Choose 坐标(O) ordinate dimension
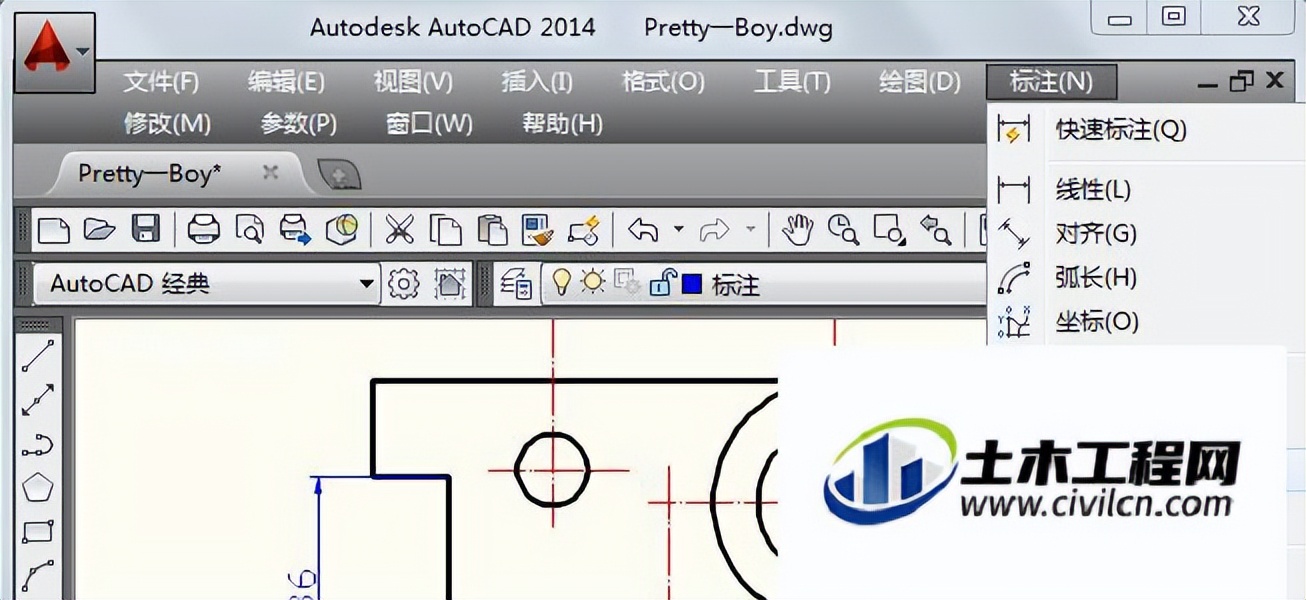The width and height of the screenshot is (1306, 600). pos(1146,322)
